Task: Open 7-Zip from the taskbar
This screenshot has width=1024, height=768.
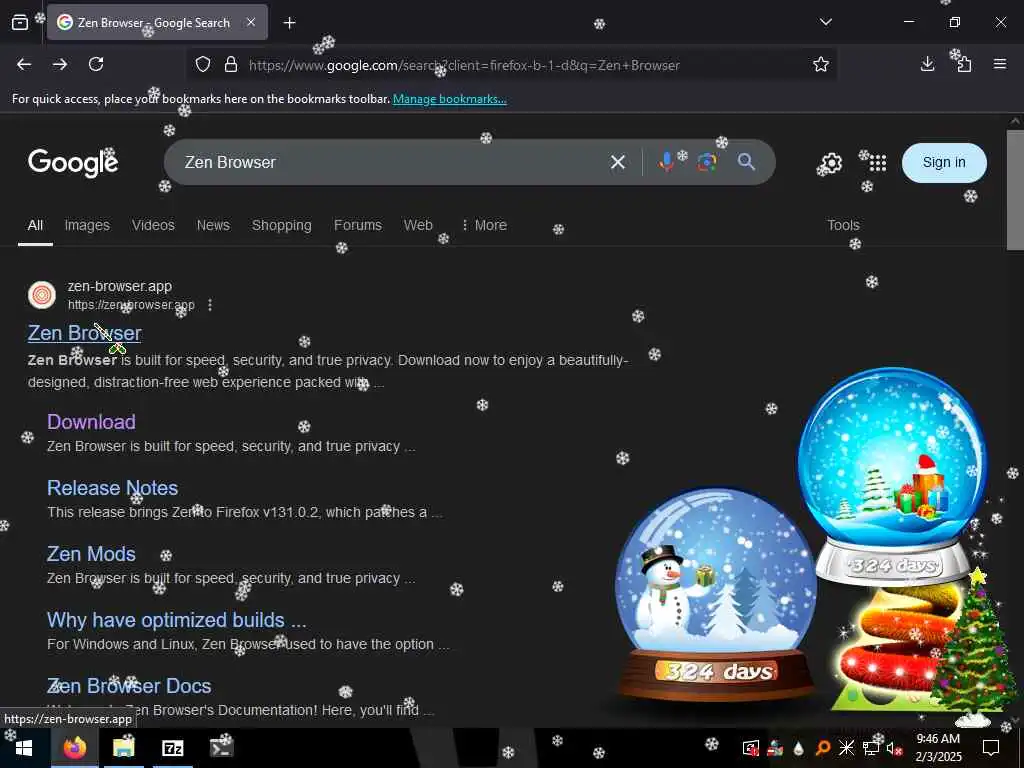Action: tap(172, 748)
